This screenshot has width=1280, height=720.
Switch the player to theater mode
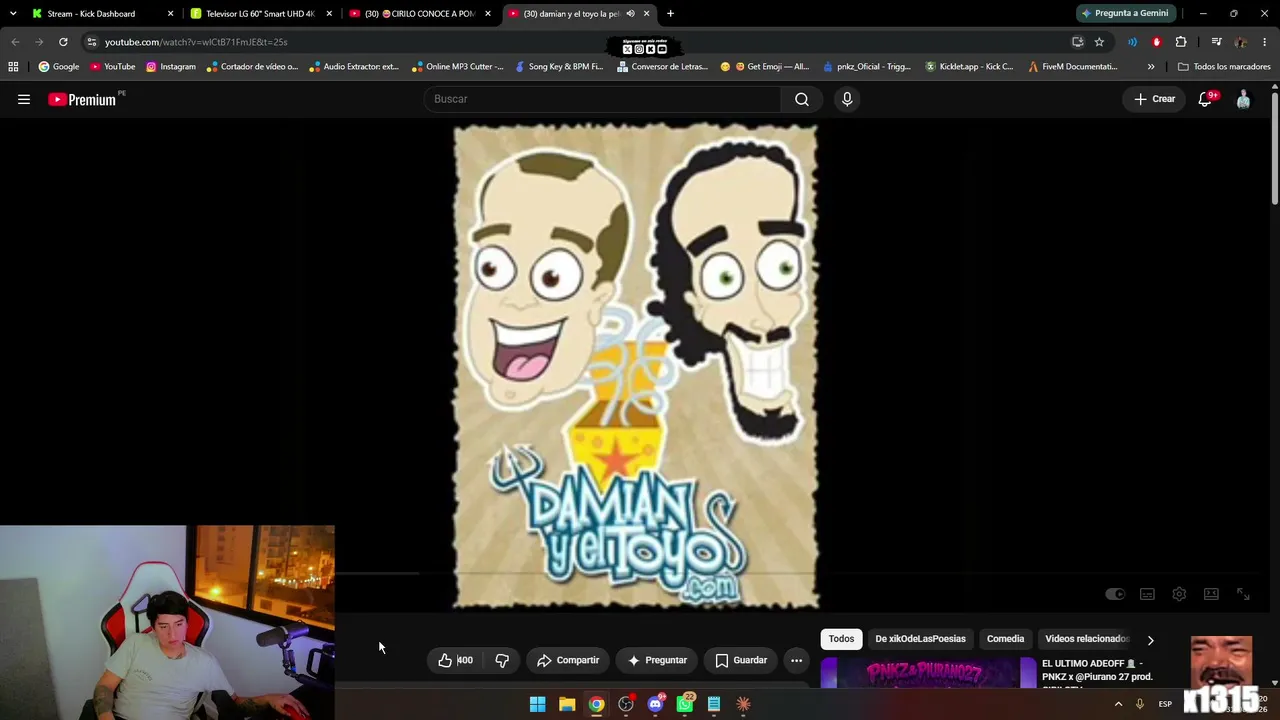(x=1211, y=594)
